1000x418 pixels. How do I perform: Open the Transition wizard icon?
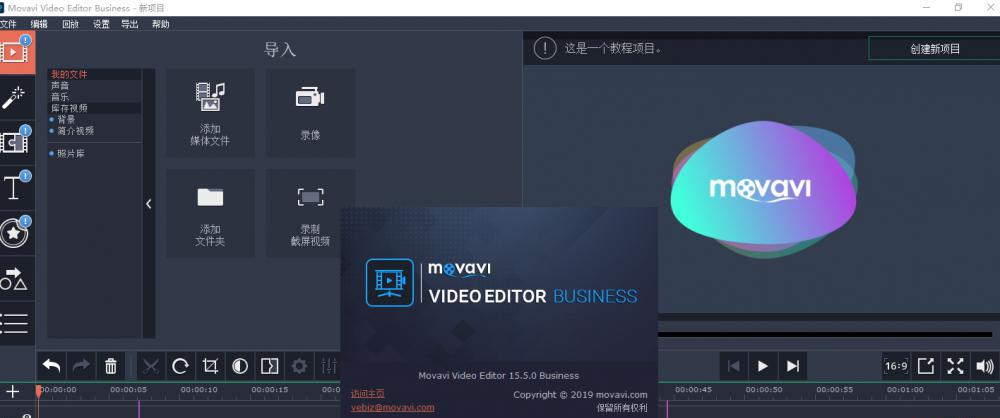pyautogui.click(x=270, y=366)
